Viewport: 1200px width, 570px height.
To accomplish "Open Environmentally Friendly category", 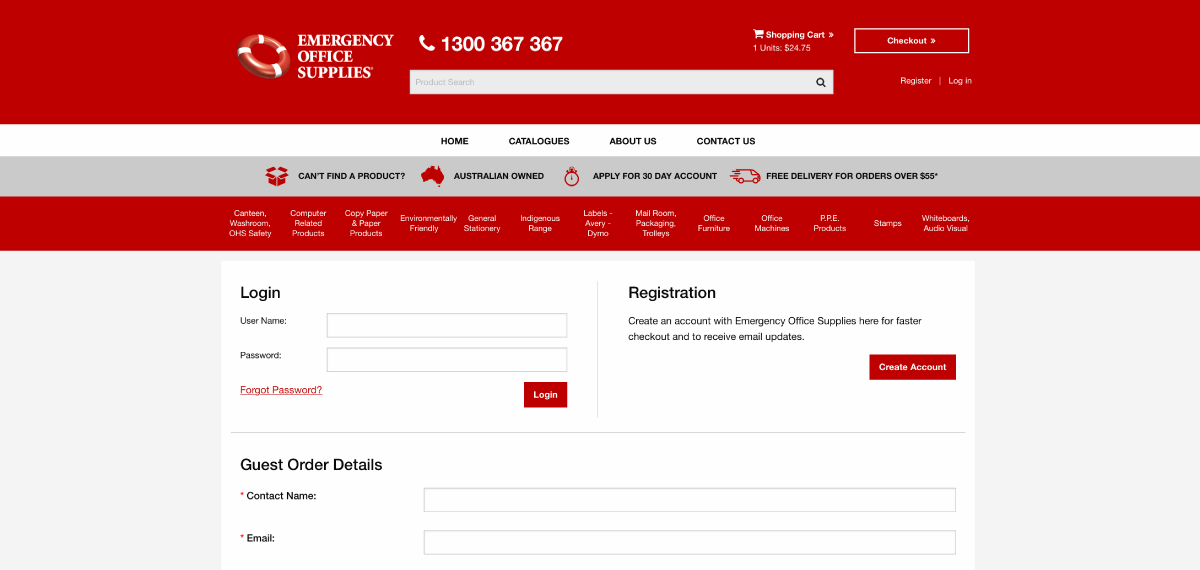I will pos(428,223).
